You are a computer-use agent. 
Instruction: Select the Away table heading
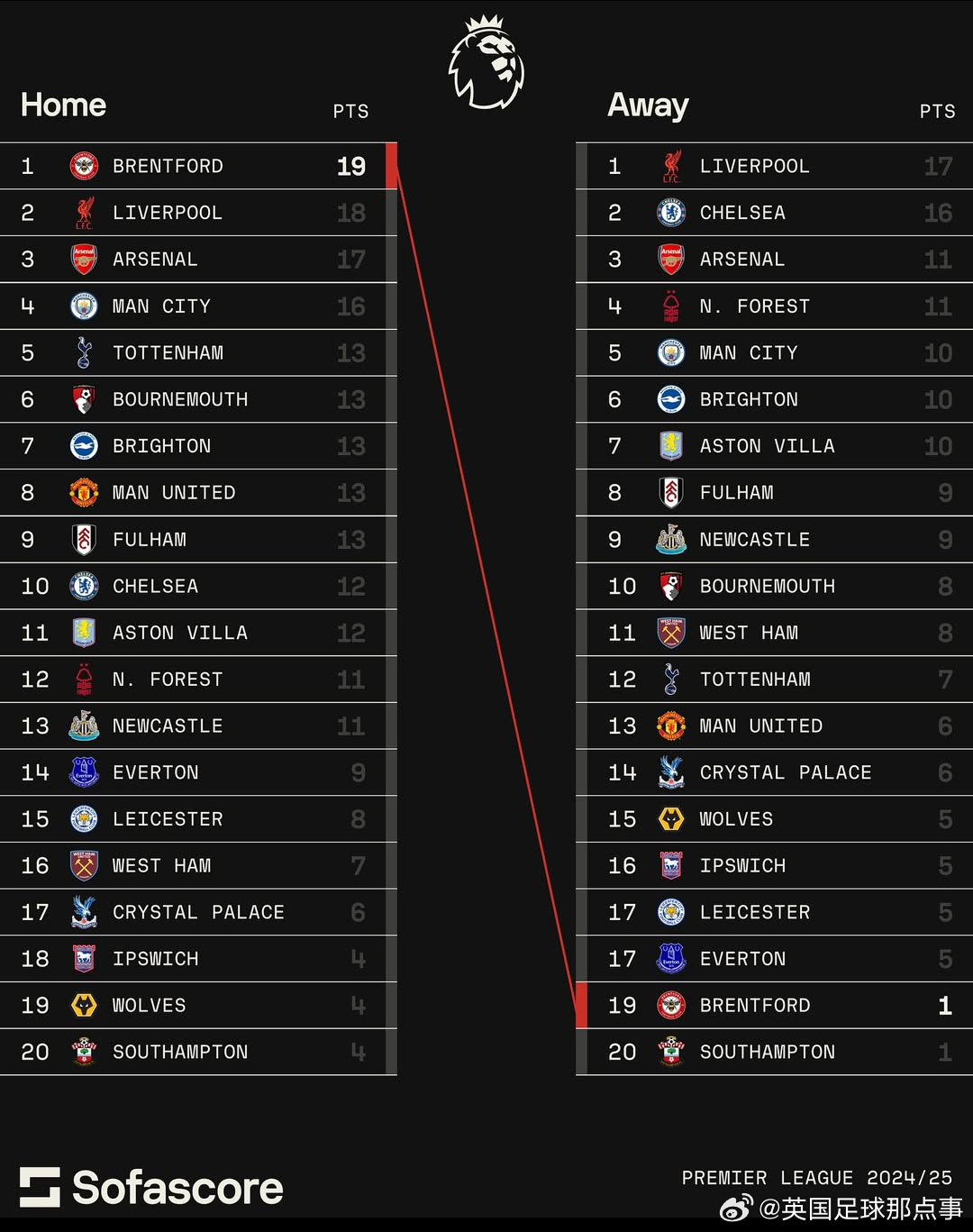(x=648, y=105)
